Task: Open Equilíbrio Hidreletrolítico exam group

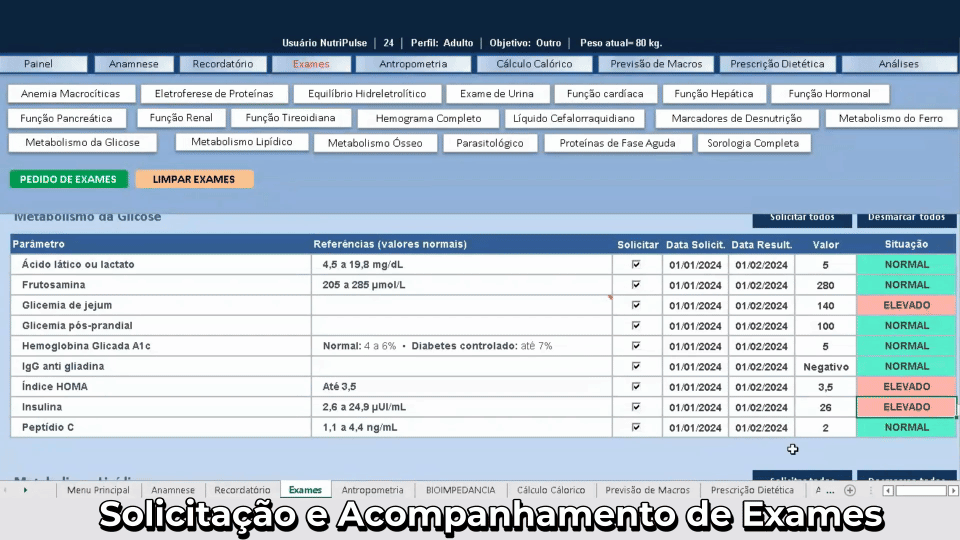Action: pos(367,94)
